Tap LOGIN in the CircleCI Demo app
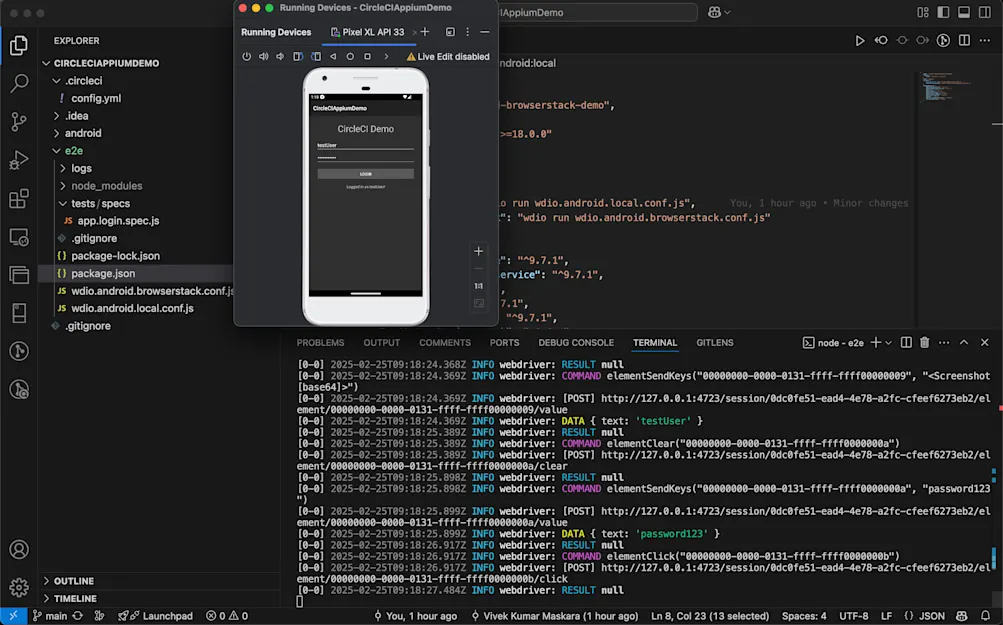Image resolution: width=1003 pixels, height=625 pixels. point(364,174)
